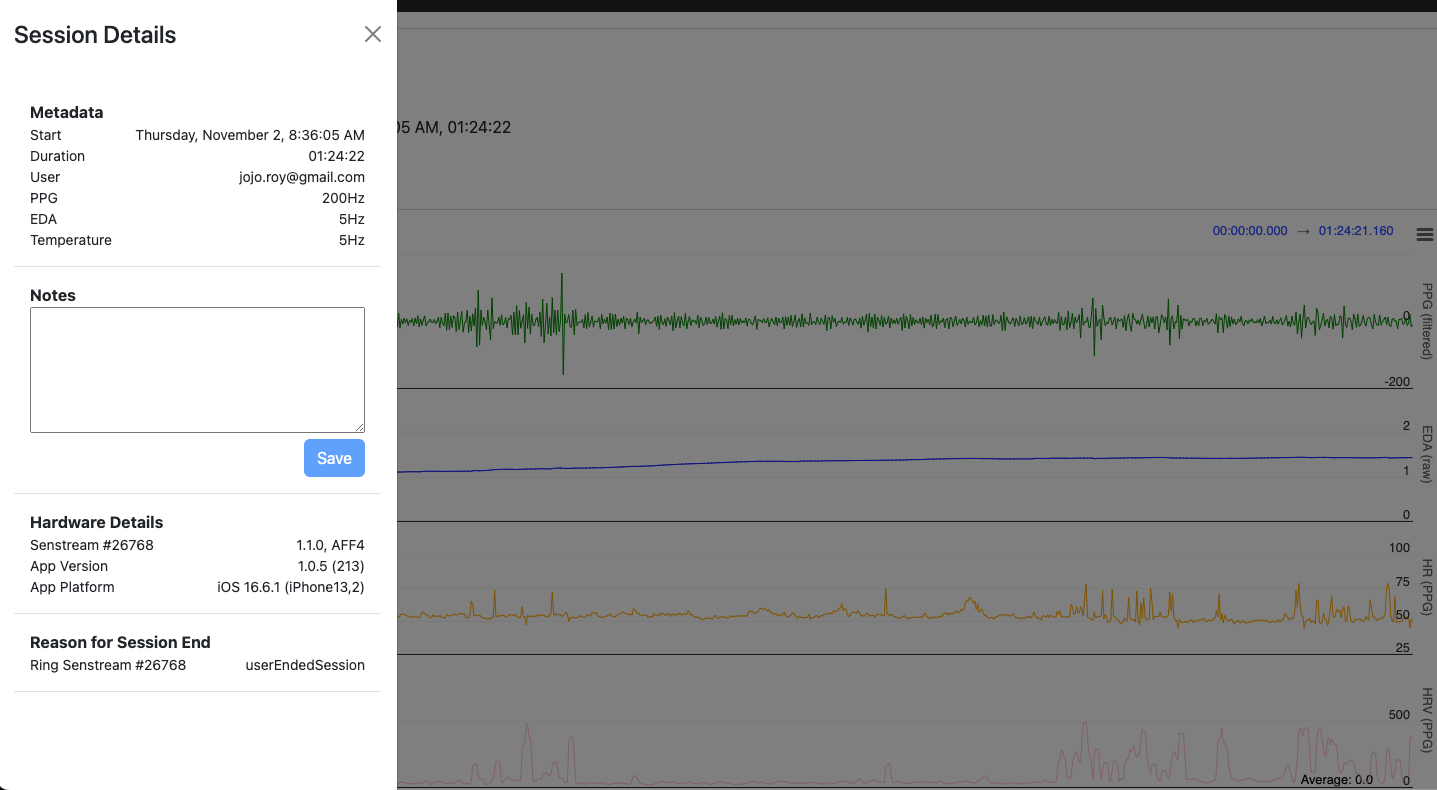Grab the Notes textarea resize handle

pyautogui.click(x=359, y=427)
